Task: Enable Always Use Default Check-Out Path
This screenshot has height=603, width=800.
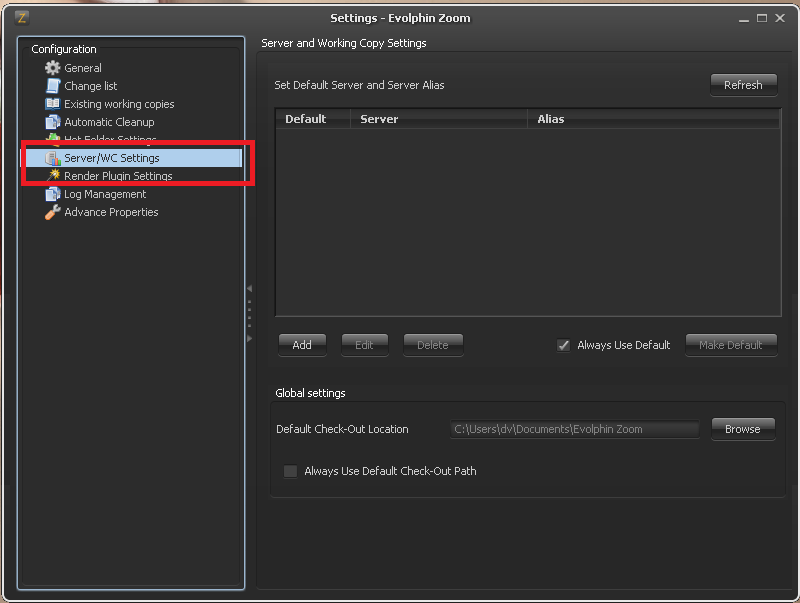Action: (290, 471)
